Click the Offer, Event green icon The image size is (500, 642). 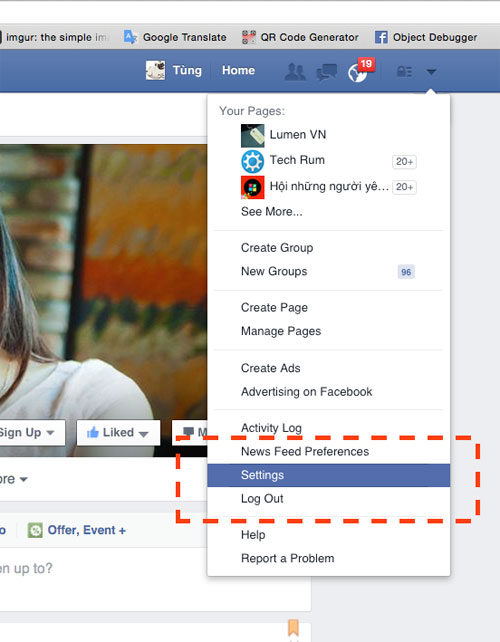pos(35,531)
